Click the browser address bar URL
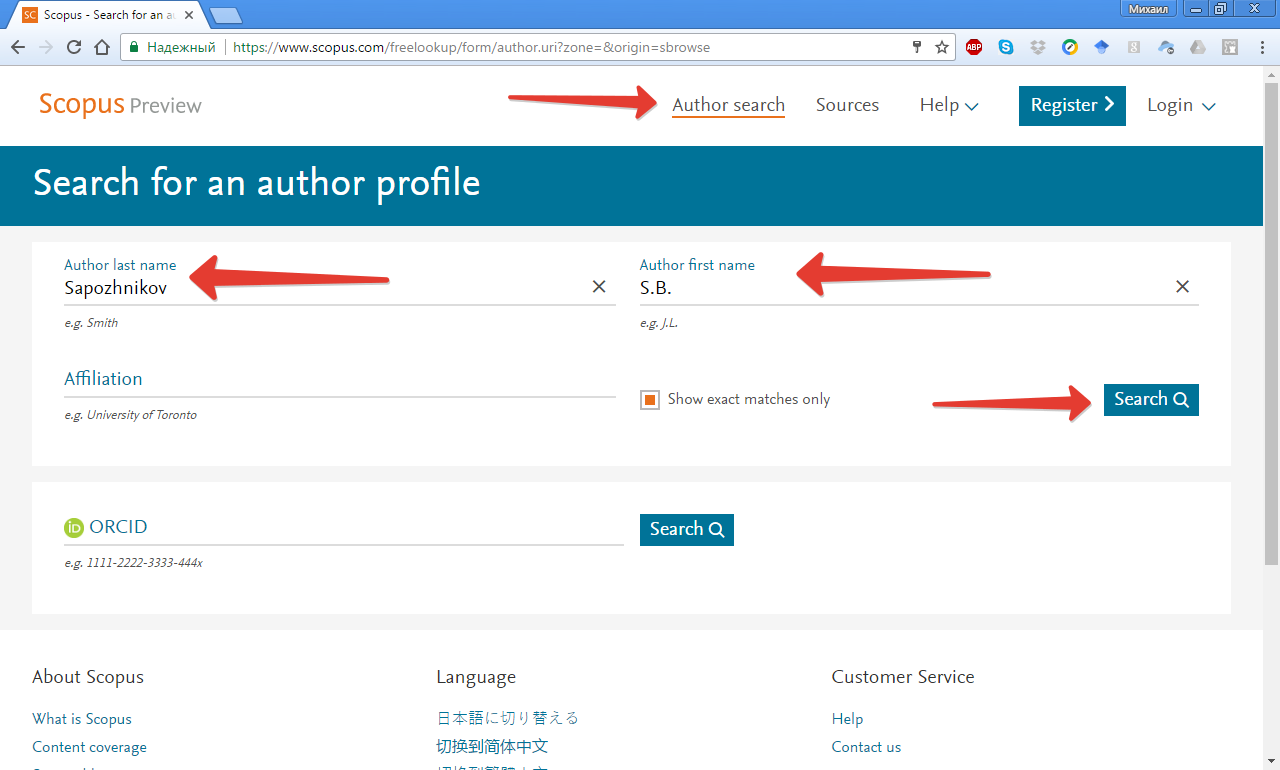1280x770 pixels. pyautogui.click(x=472, y=47)
